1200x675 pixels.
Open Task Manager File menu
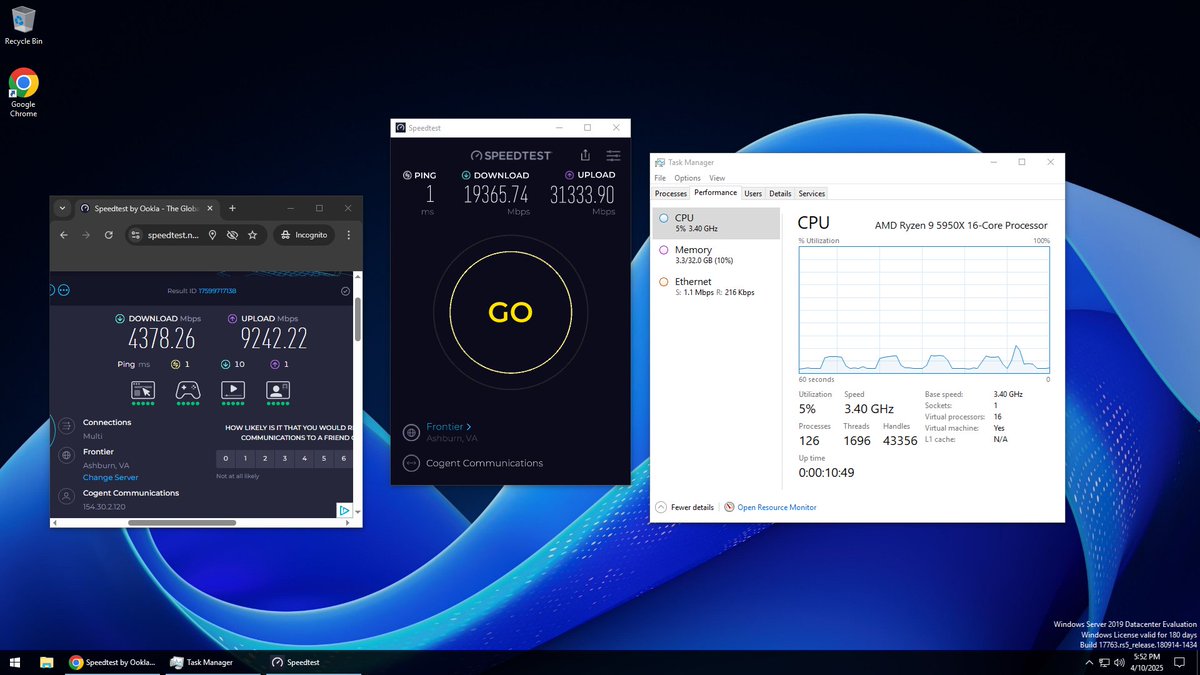660,178
